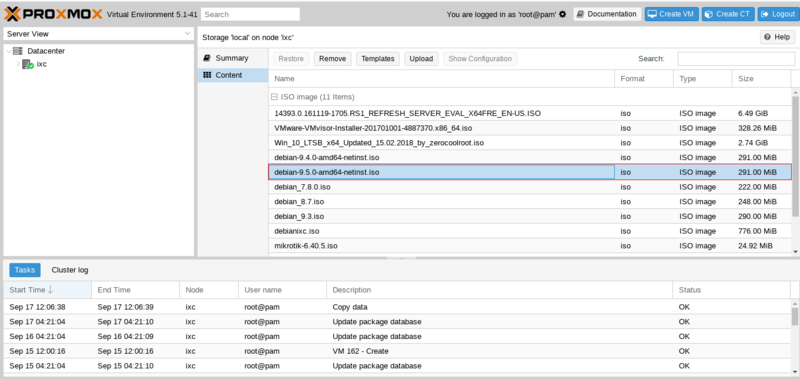800x379 pixels.
Task: Open the Tasks tab
Action: (24, 270)
